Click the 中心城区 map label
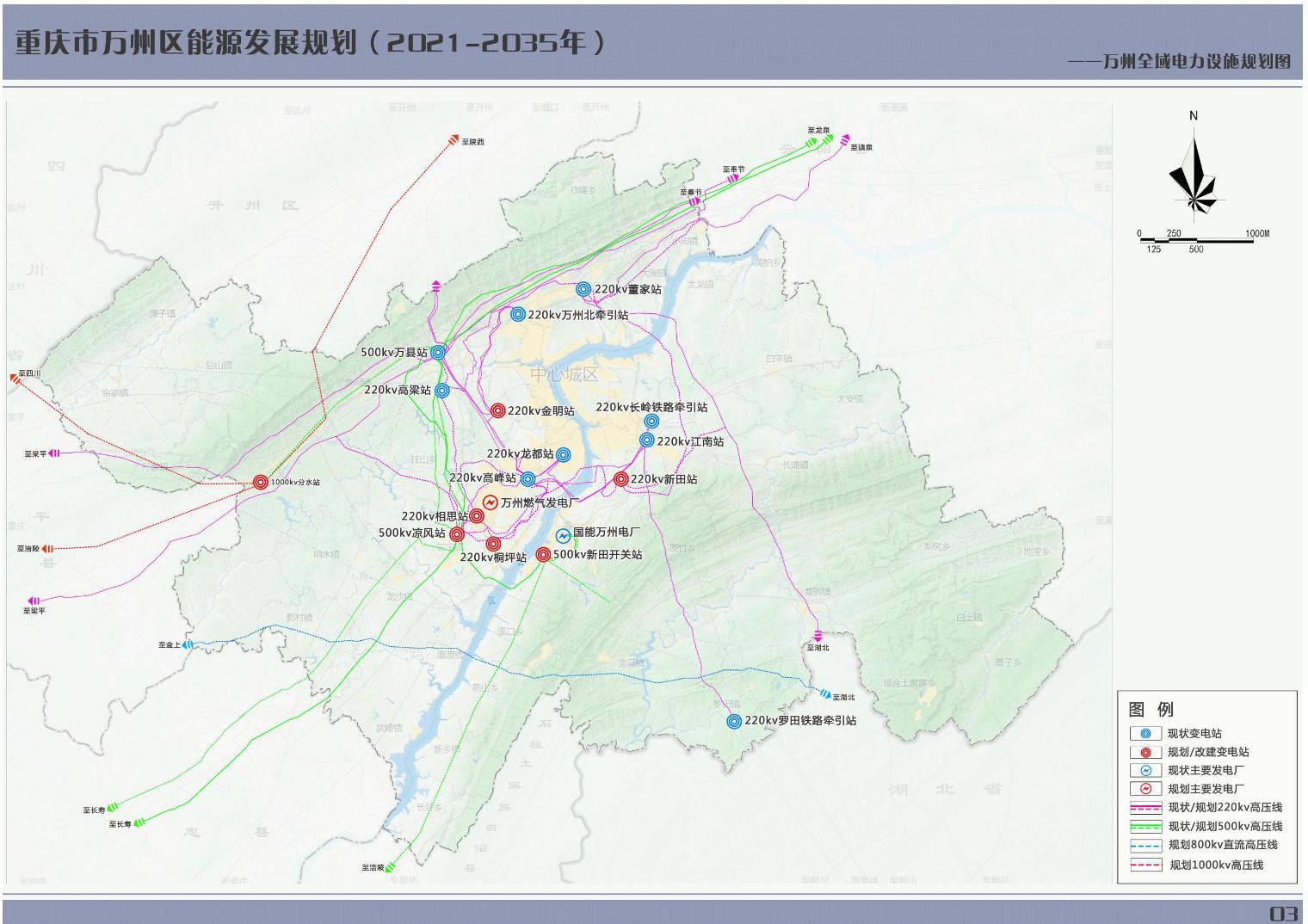The width and height of the screenshot is (1308, 924). (x=565, y=374)
